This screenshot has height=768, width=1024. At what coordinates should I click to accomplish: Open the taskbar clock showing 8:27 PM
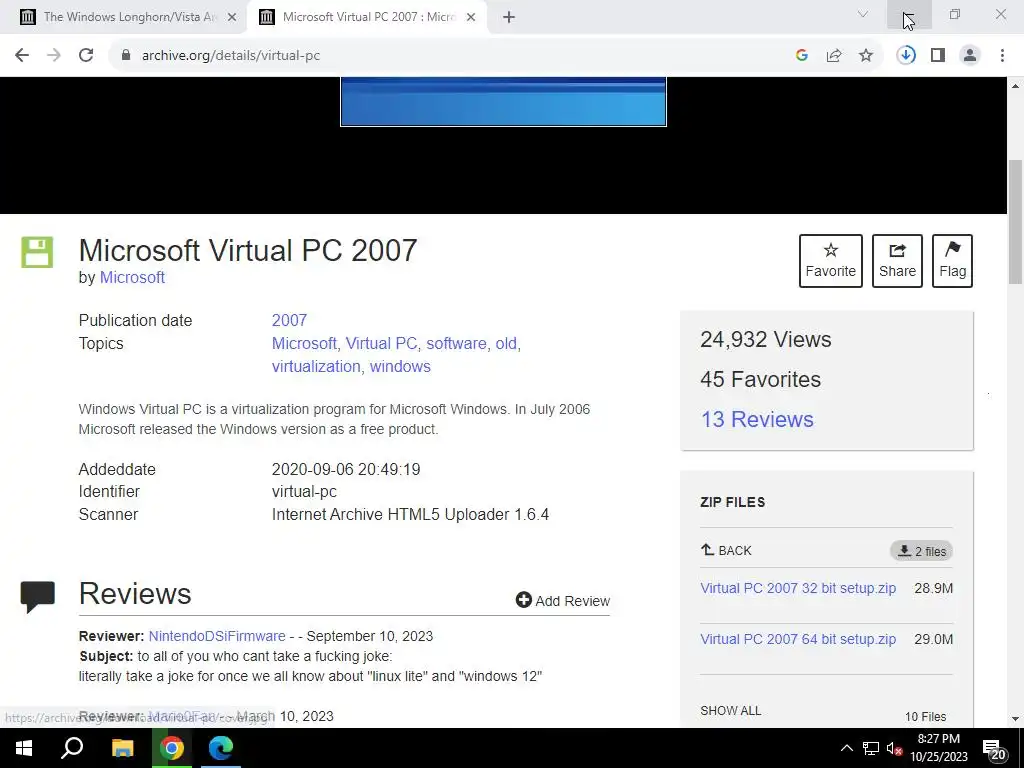point(938,748)
